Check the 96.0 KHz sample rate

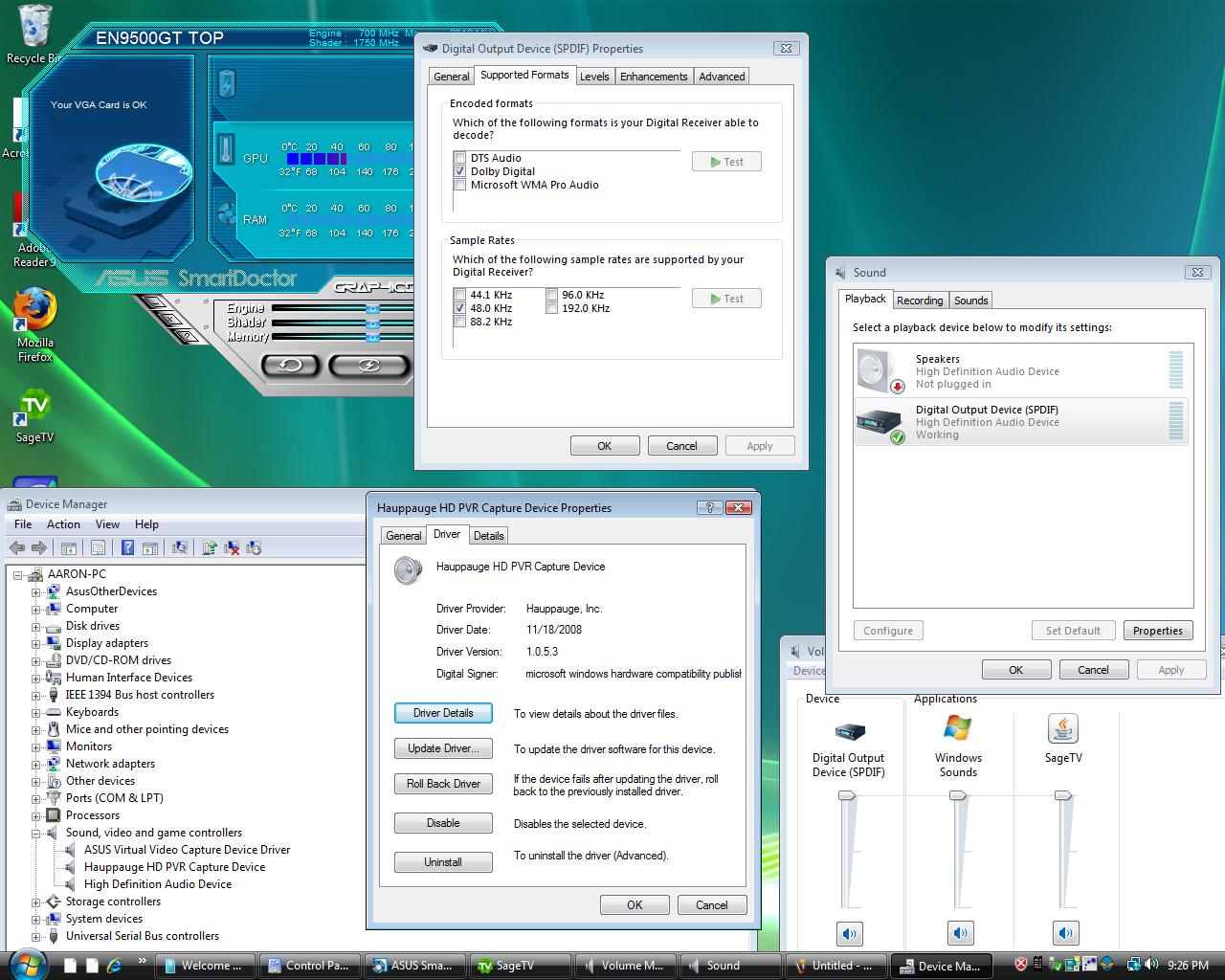[x=551, y=295]
